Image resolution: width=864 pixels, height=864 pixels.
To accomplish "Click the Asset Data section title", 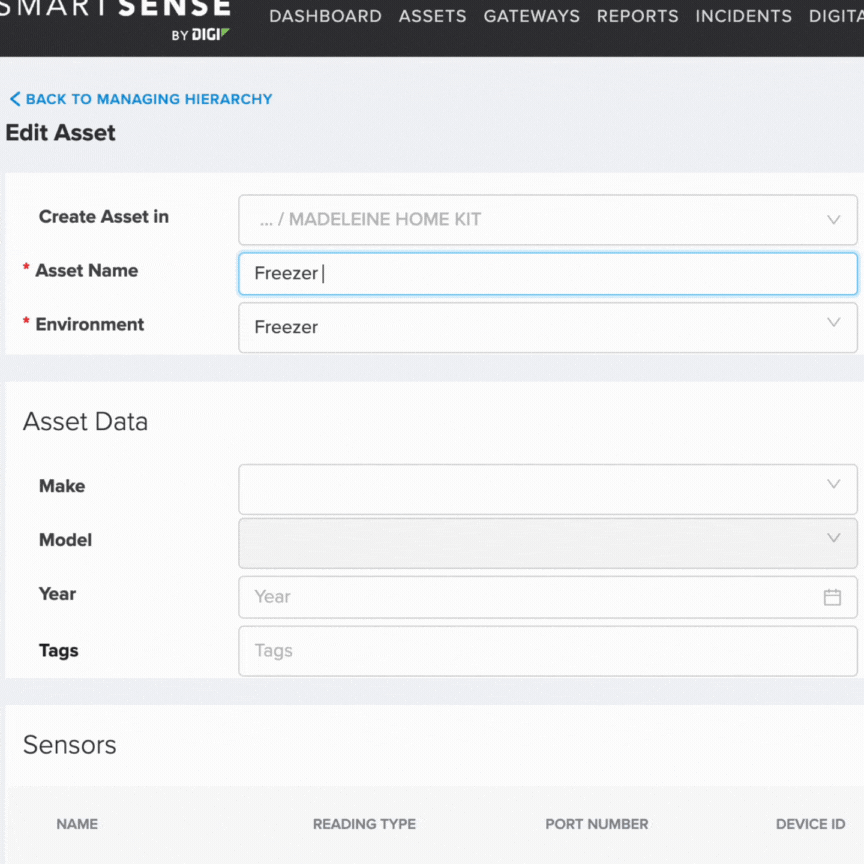I will (85, 422).
